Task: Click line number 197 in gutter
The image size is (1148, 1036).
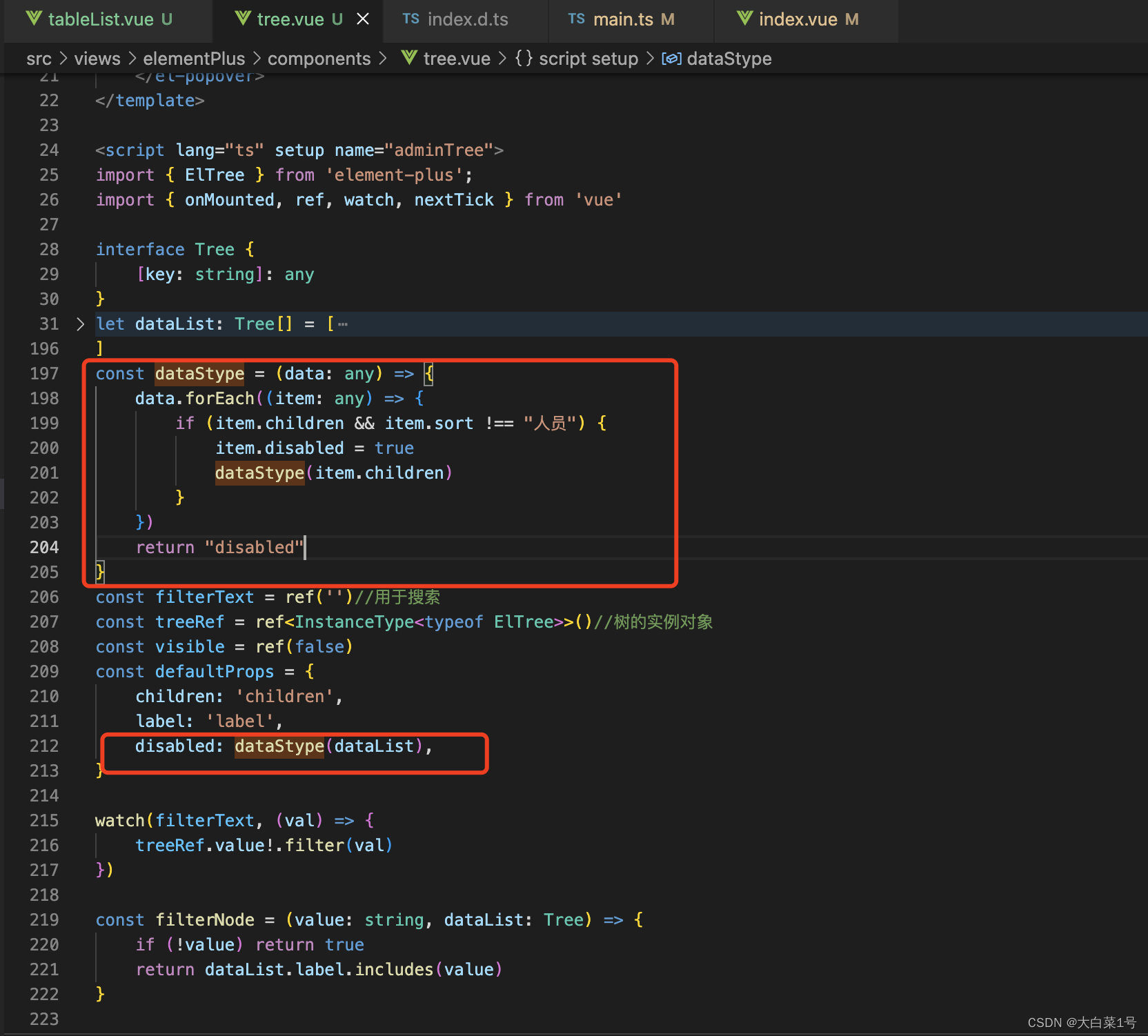Action: (x=44, y=374)
